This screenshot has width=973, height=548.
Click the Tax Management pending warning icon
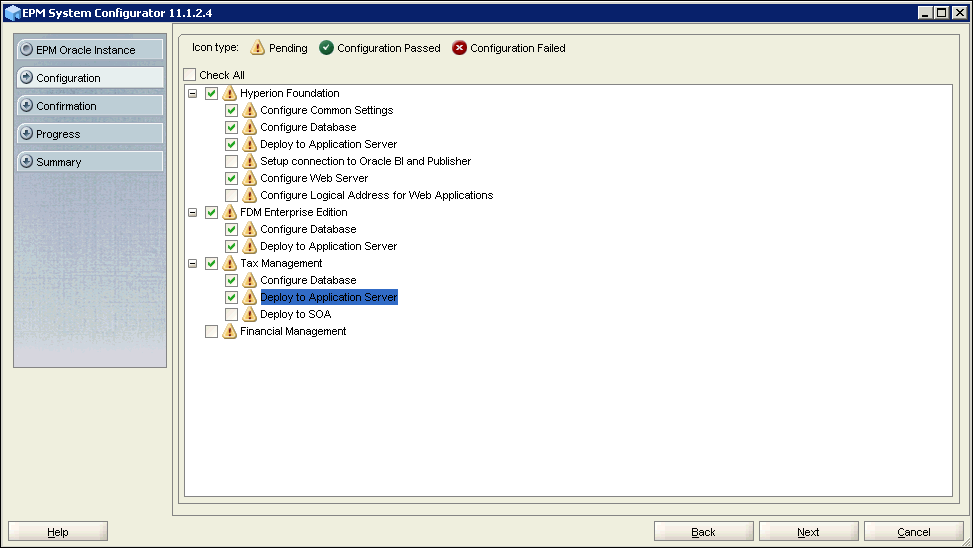[x=230, y=263]
